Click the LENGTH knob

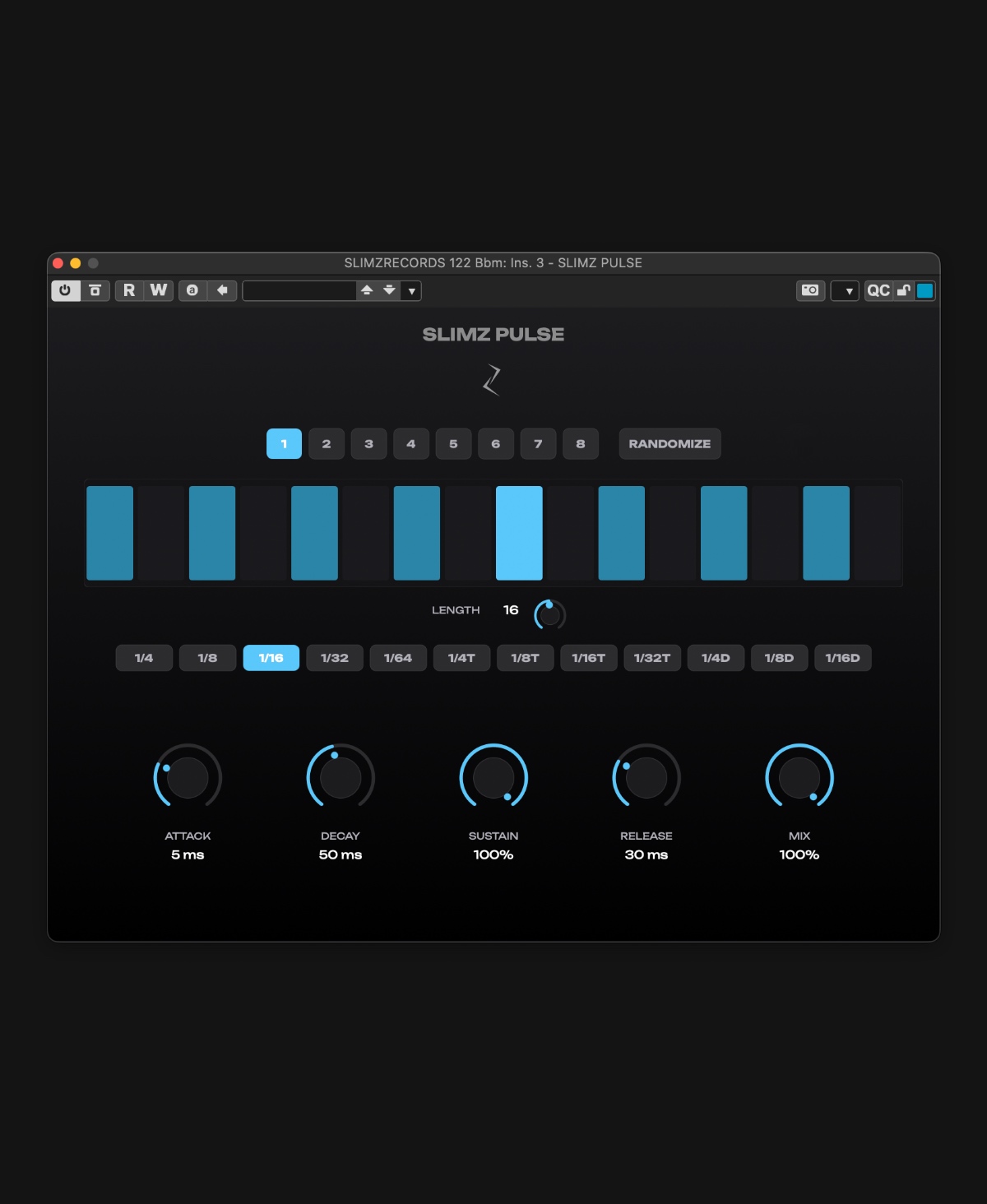[549, 614]
